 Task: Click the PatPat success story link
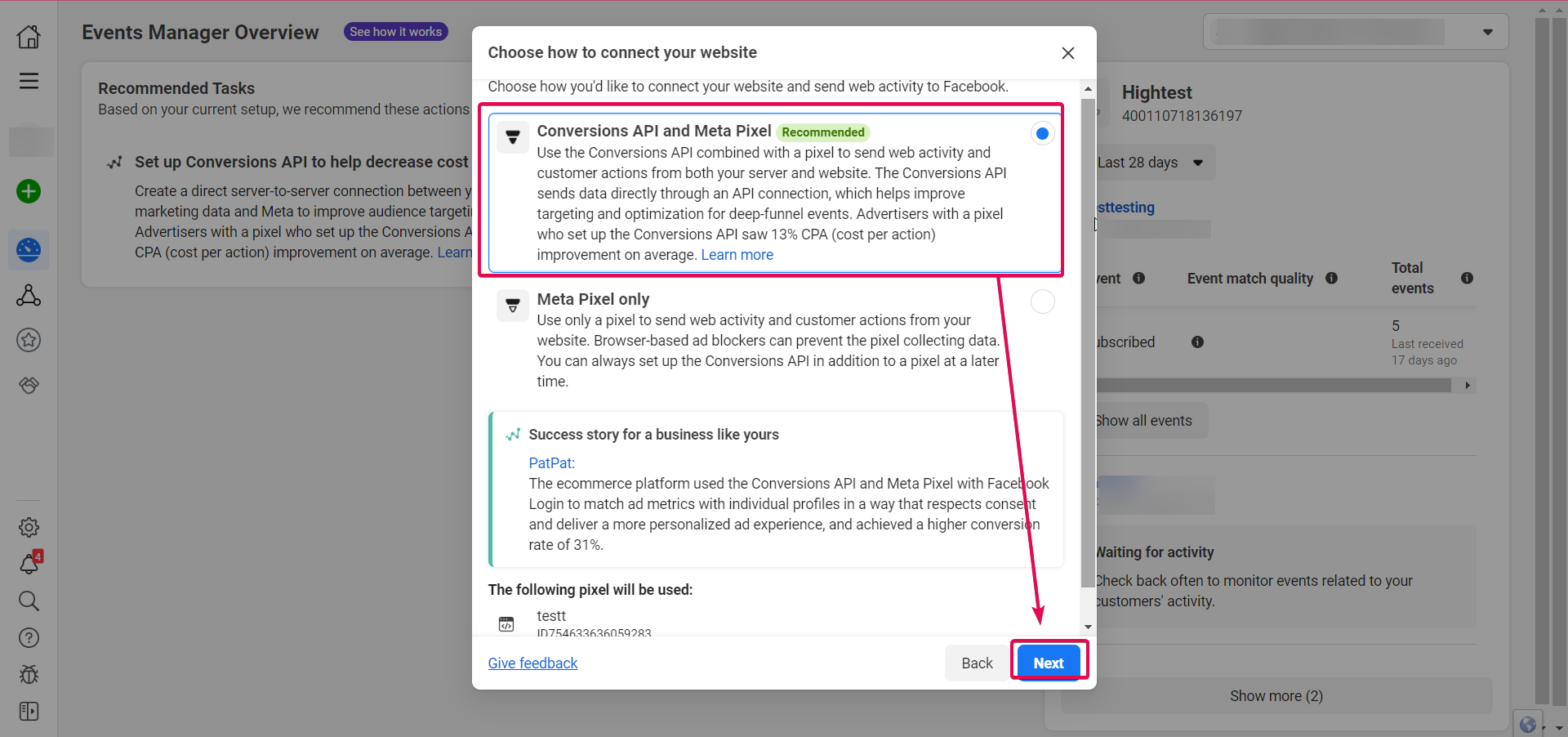[x=551, y=462]
